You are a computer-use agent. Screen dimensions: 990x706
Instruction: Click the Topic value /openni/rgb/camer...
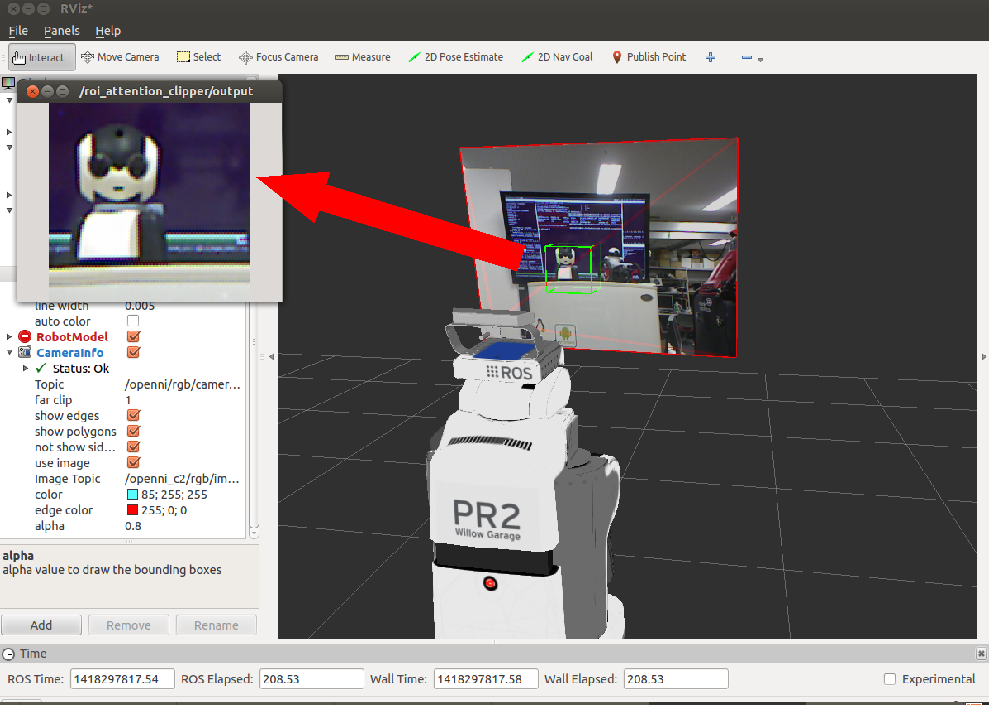coord(182,384)
